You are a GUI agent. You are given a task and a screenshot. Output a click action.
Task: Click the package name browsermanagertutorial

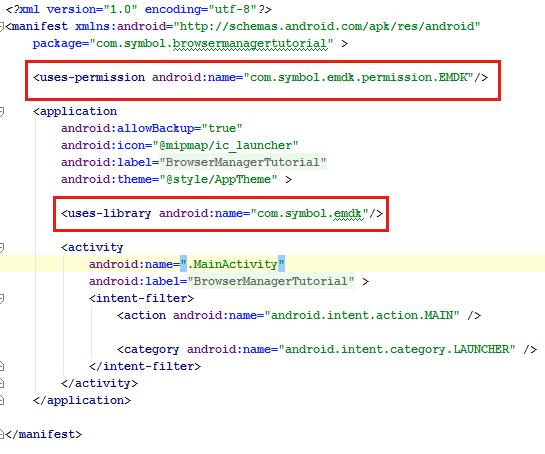[250, 44]
